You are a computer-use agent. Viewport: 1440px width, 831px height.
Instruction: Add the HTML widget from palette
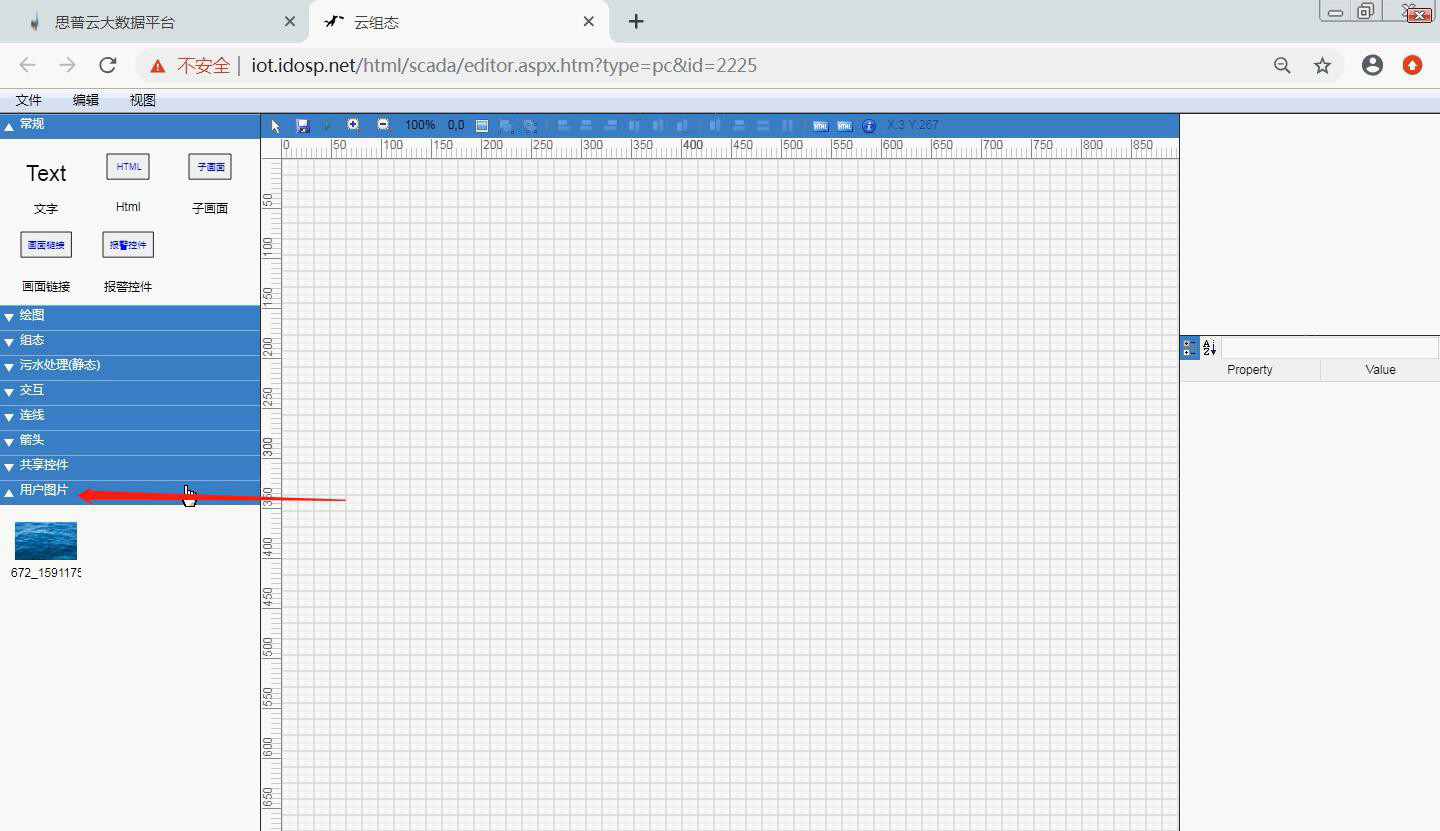tap(128, 167)
